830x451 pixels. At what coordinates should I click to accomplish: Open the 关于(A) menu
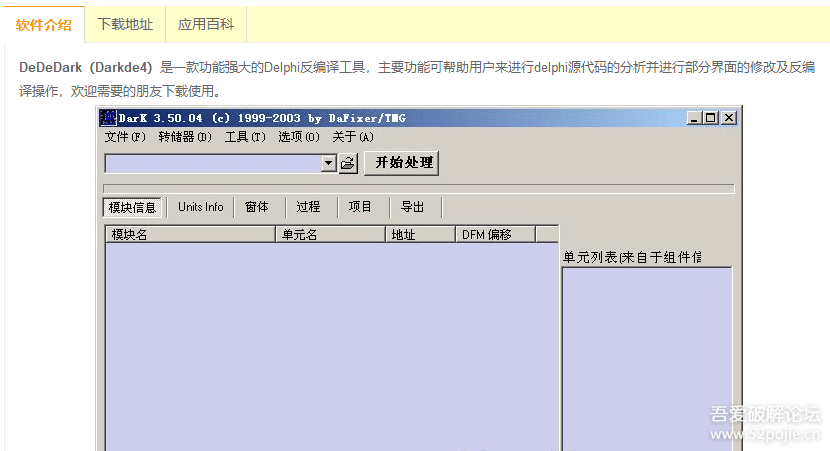click(x=353, y=137)
